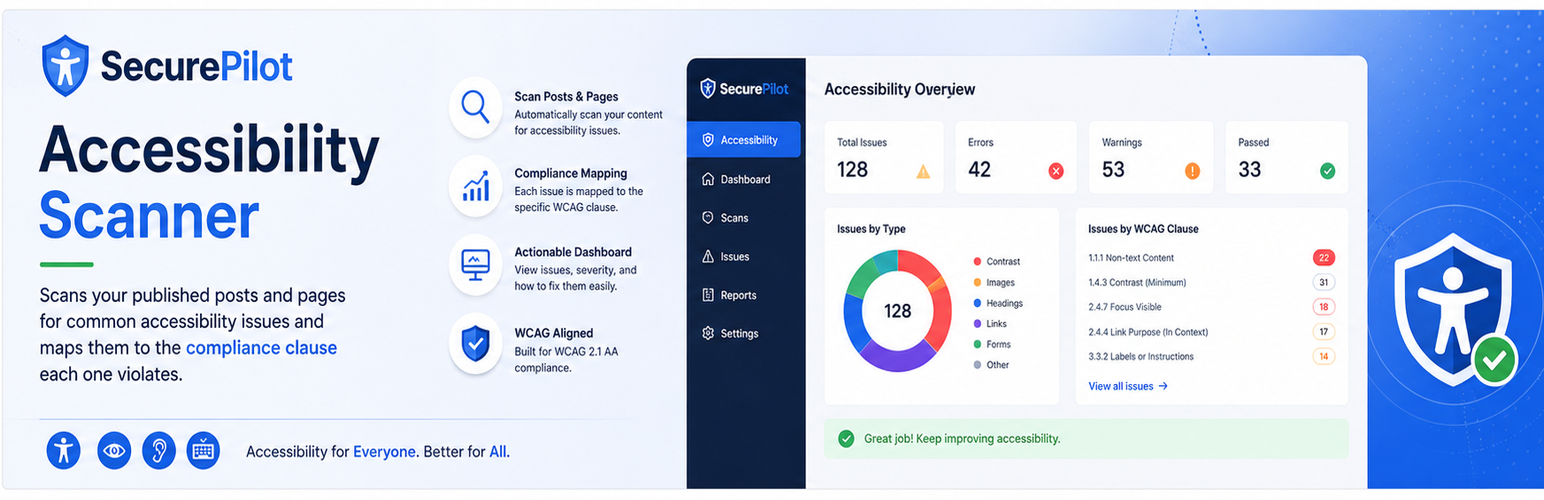Click the Great job! Keep improving accessibility message
Image resolution: width=1544 pixels, height=500 pixels.
click(962, 438)
